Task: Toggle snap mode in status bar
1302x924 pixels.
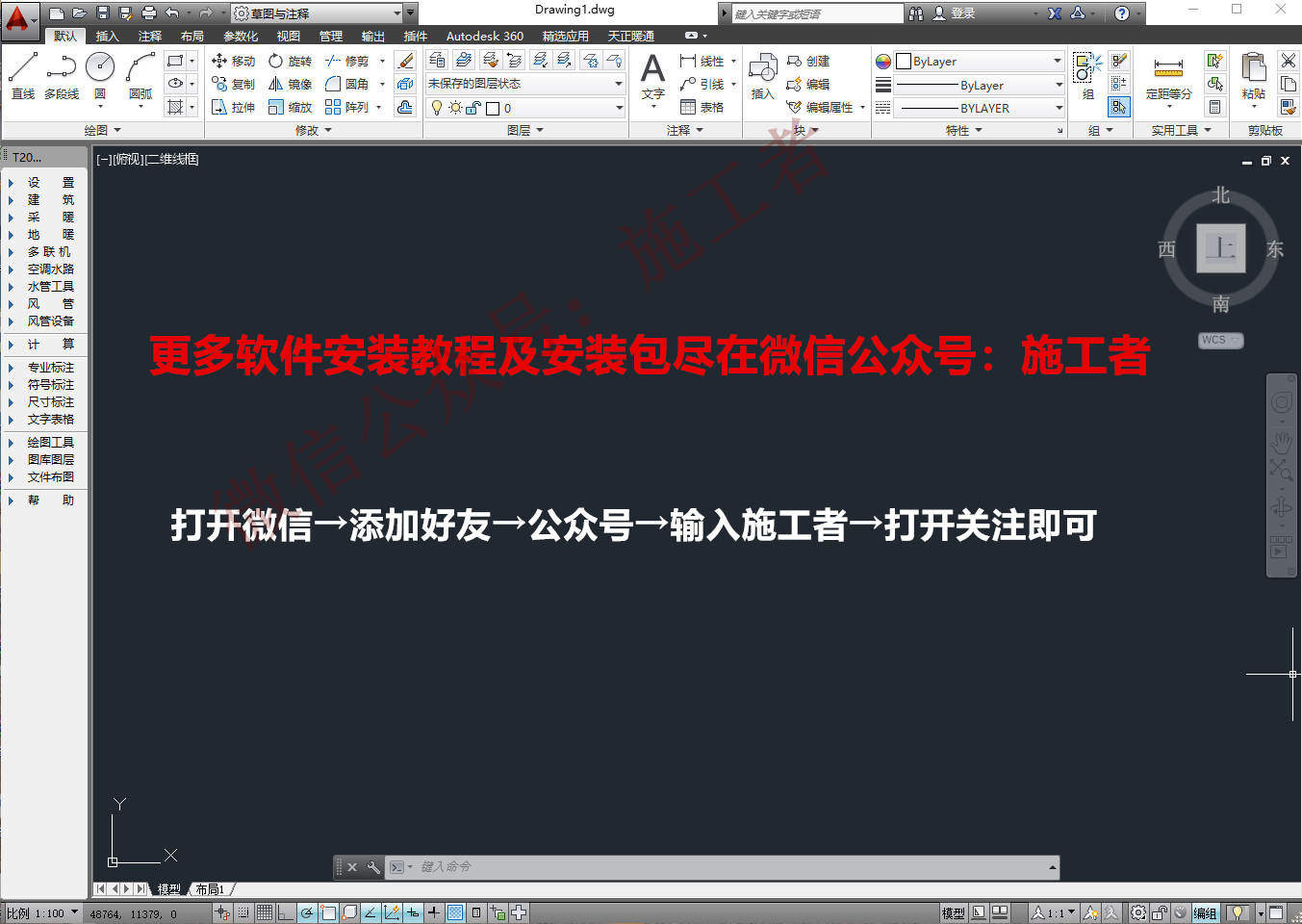Action: 243,912
